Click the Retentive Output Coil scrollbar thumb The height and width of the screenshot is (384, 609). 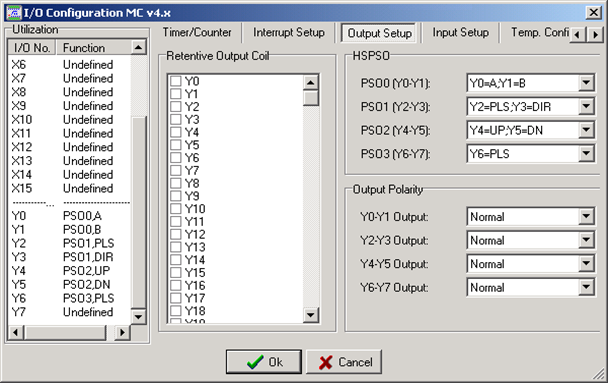coord(311,98)
